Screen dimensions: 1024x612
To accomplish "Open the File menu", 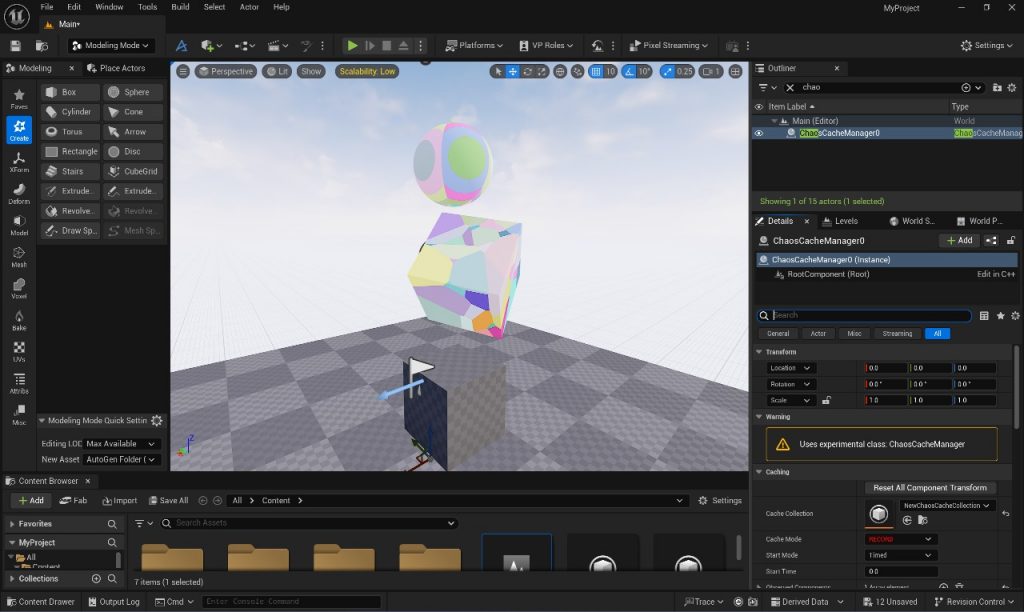I will (47, 7).
